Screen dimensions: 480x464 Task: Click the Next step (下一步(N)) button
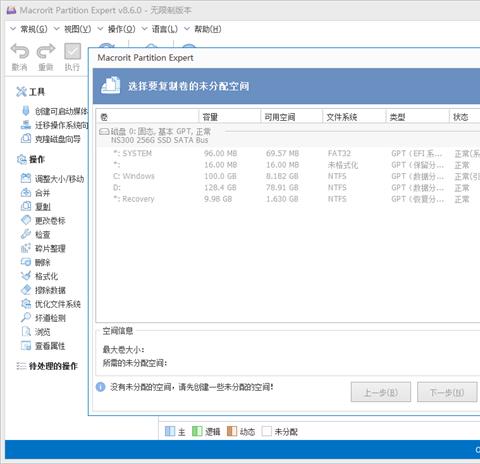447,392
